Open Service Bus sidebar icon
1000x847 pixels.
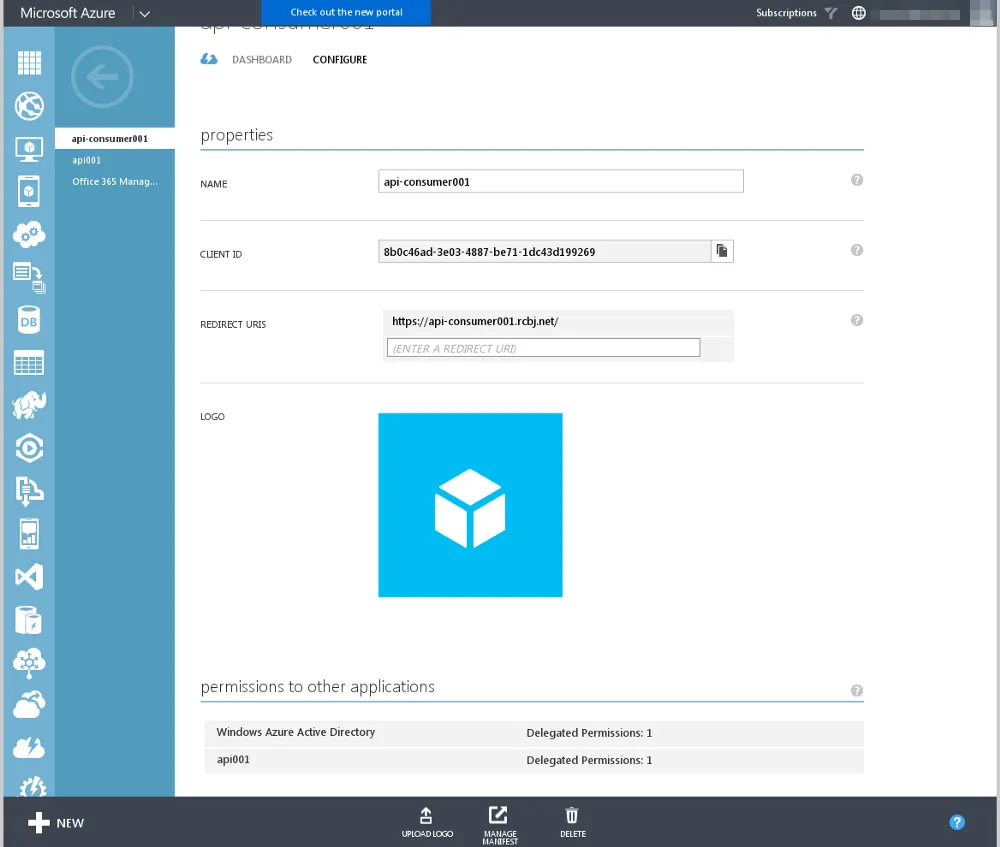[x=29, y=491]
